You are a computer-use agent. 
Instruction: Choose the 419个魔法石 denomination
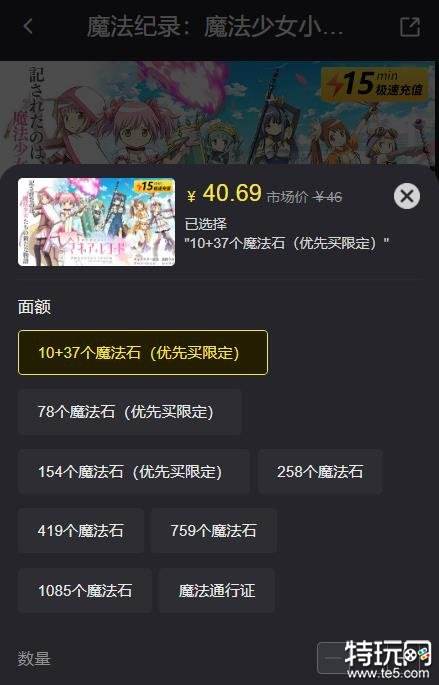(81, 531)
